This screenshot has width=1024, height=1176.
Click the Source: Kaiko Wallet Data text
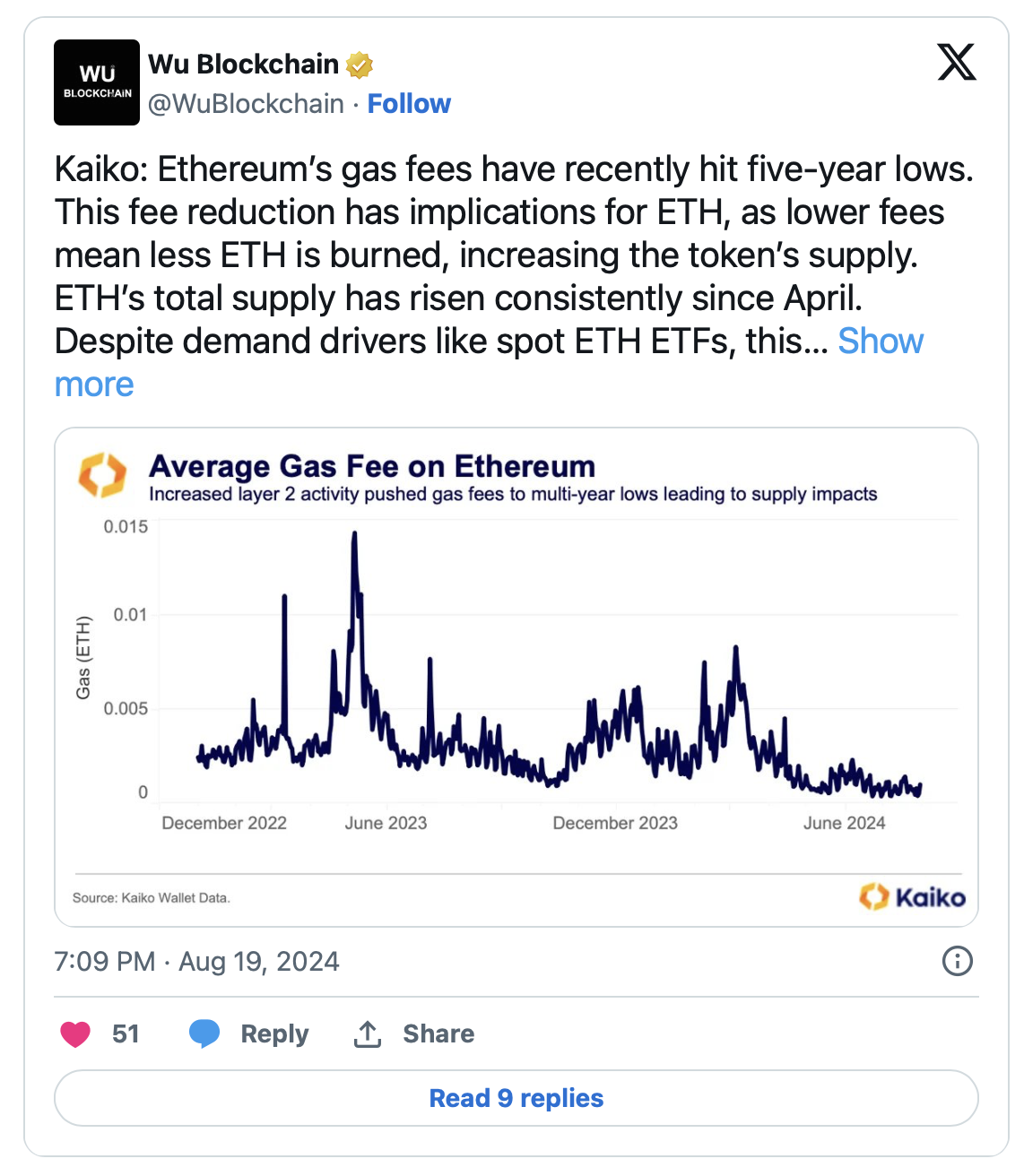[x=151, y=897]
